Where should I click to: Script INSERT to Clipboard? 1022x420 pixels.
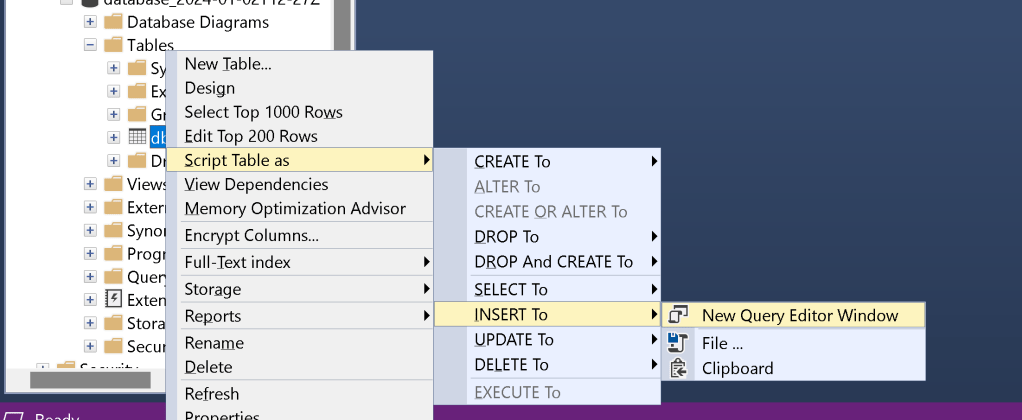tap(793, 368)
